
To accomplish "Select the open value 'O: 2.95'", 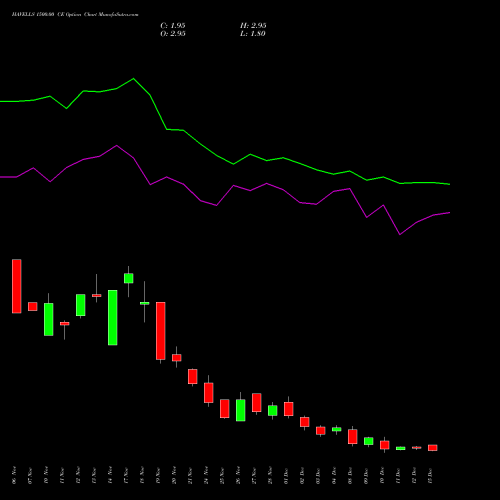I will [x=173, y=34].
